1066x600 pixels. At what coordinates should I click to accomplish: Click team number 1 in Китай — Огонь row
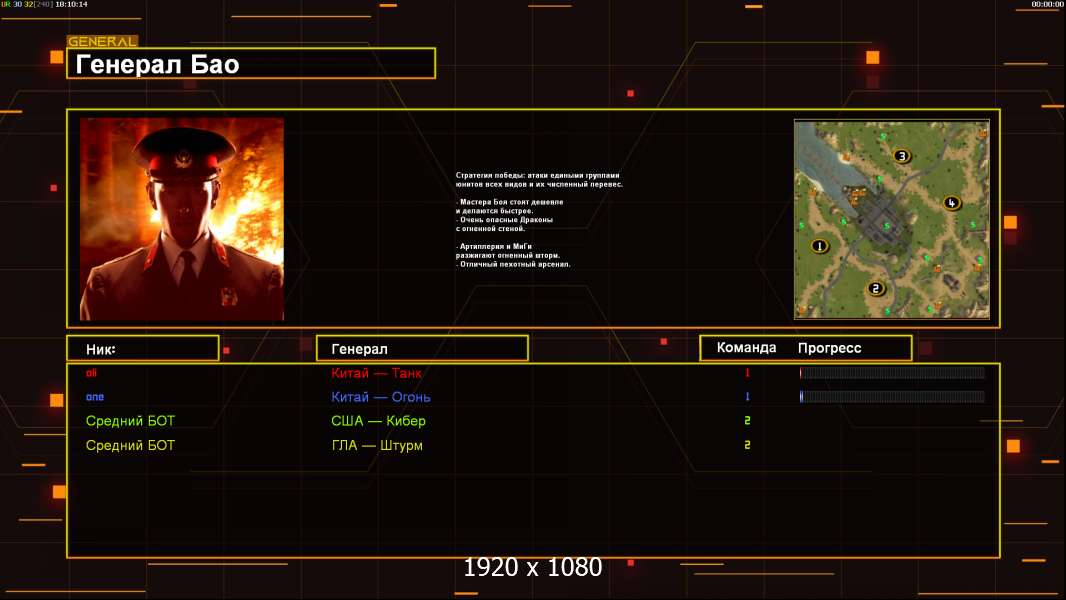pos(747,397)
